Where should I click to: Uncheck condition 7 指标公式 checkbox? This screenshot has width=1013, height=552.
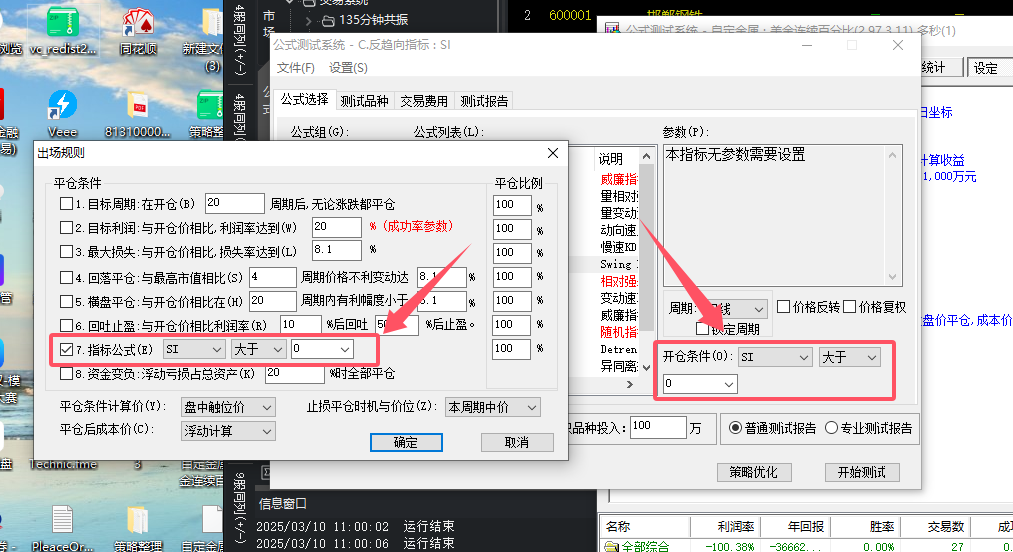tap(66, 350)
